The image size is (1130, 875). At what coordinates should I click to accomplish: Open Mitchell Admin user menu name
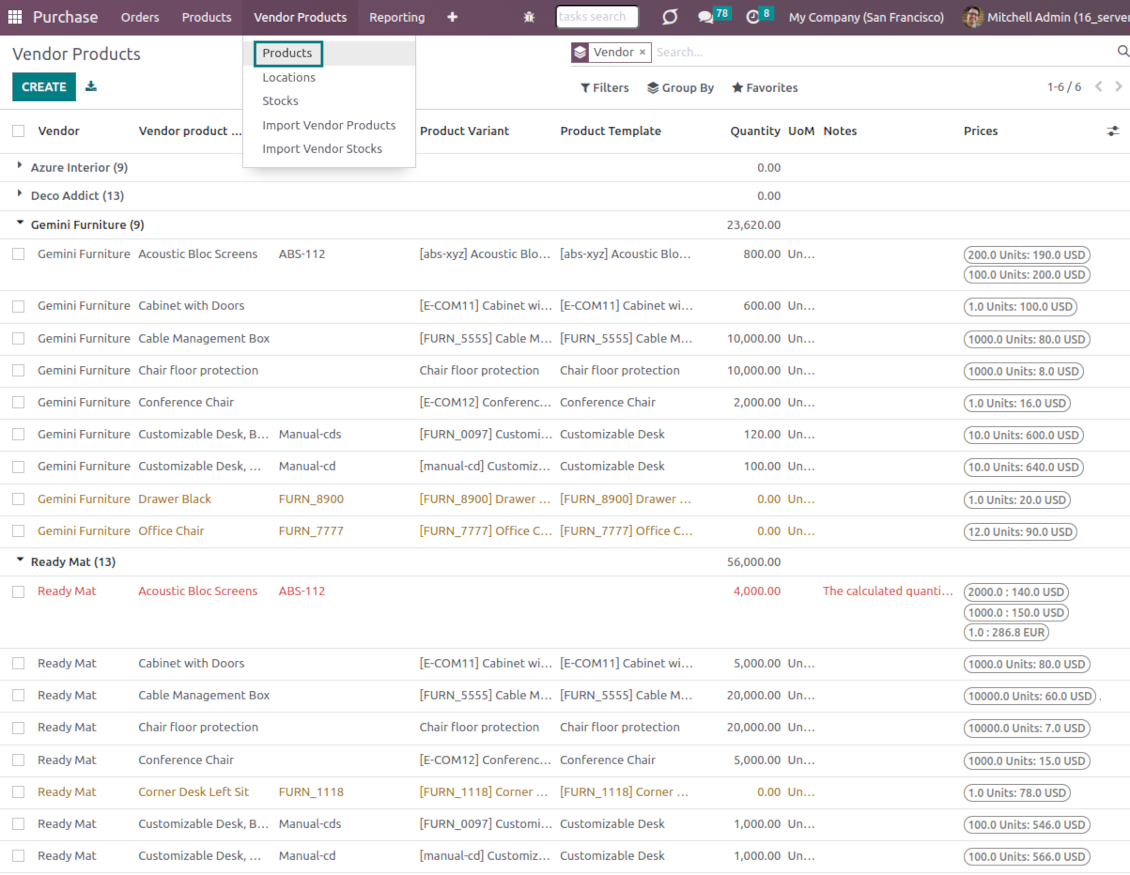coord(1058,17)
